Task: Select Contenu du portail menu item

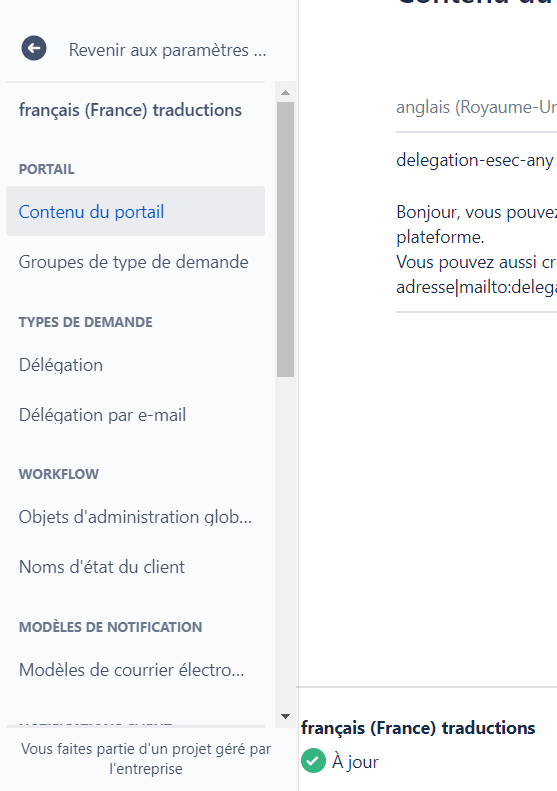Action: 135,211
